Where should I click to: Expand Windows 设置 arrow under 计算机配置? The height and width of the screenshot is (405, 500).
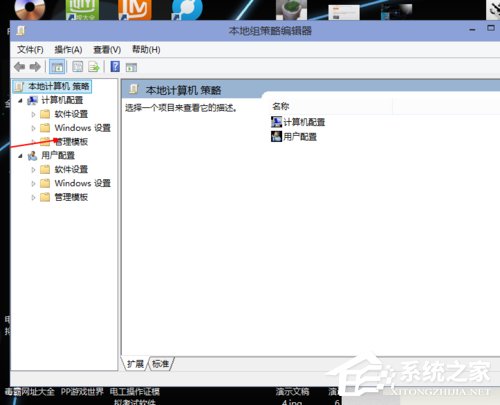tap(33, 128)
